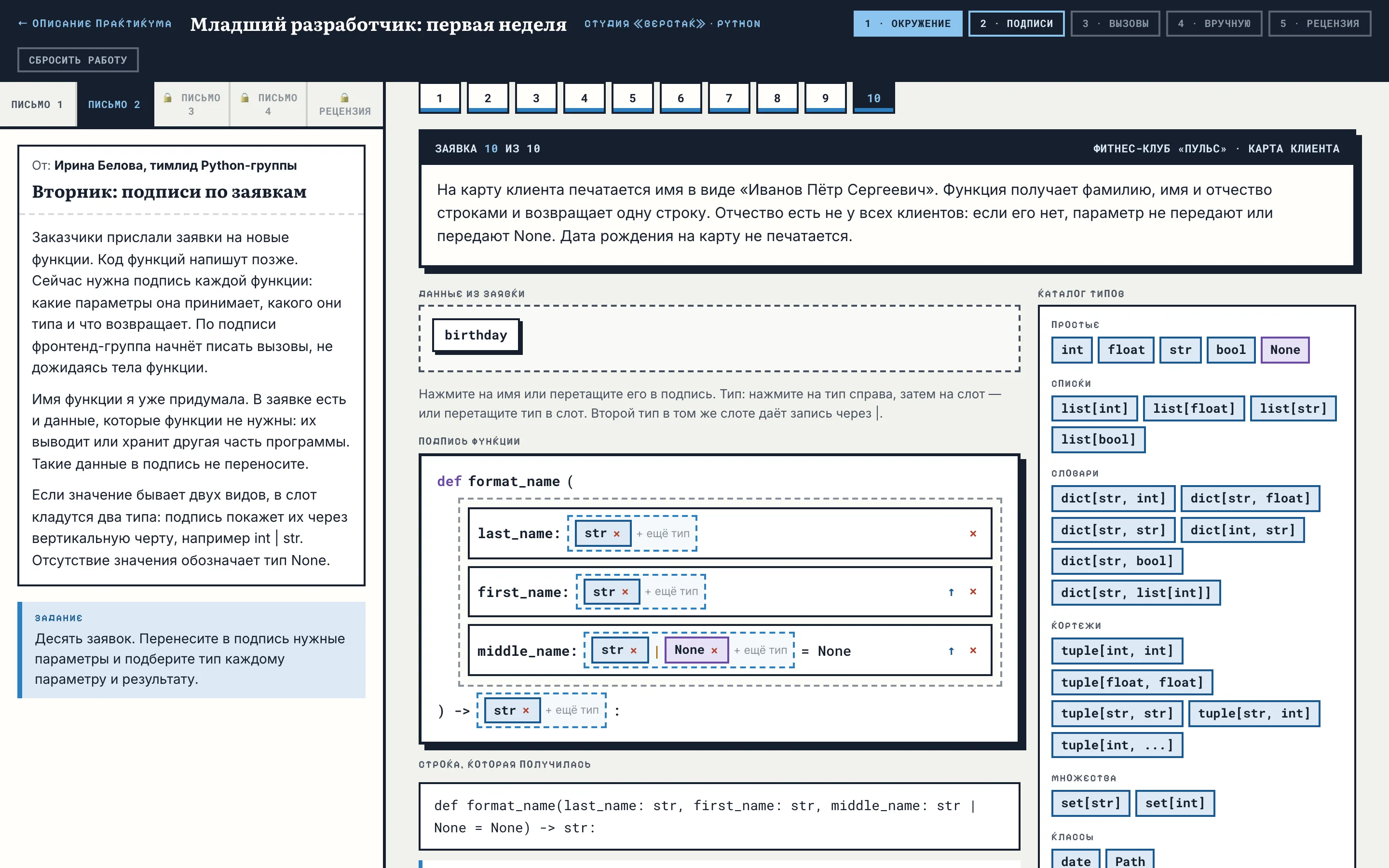Move first_name parameter up
The width and height of the screenshot is (1389, 868).
951,592
